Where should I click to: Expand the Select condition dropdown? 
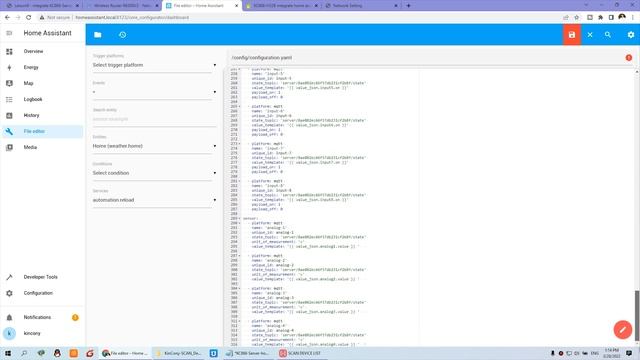(154, 173)
